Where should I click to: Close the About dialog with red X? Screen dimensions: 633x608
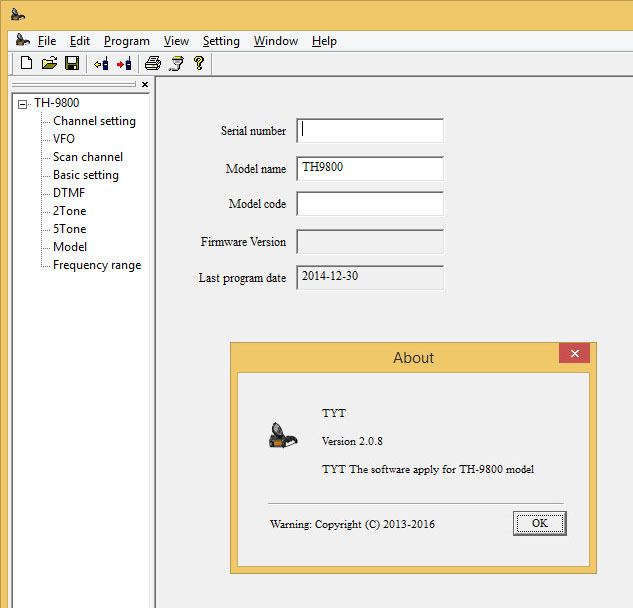[574, 353]
